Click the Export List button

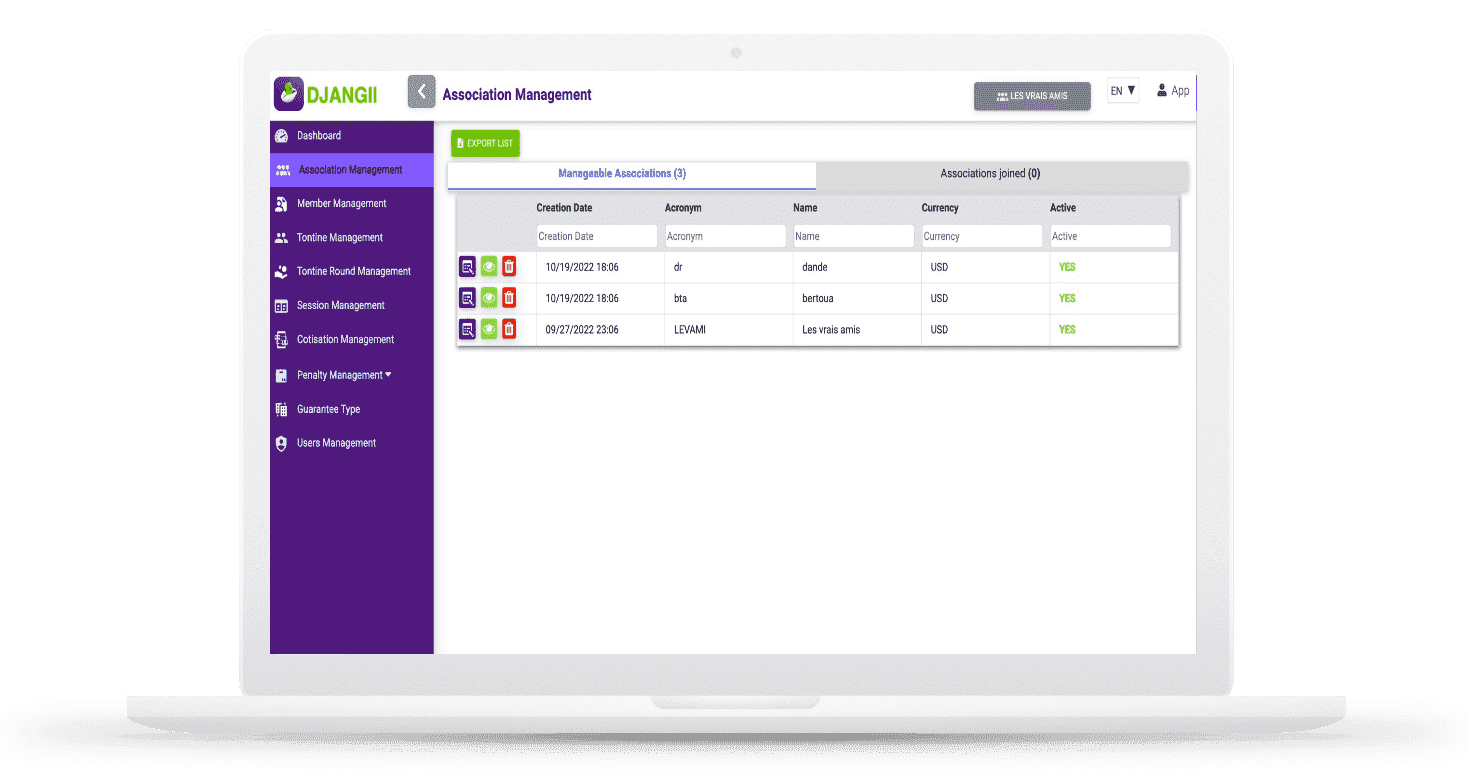coord(485,143)
